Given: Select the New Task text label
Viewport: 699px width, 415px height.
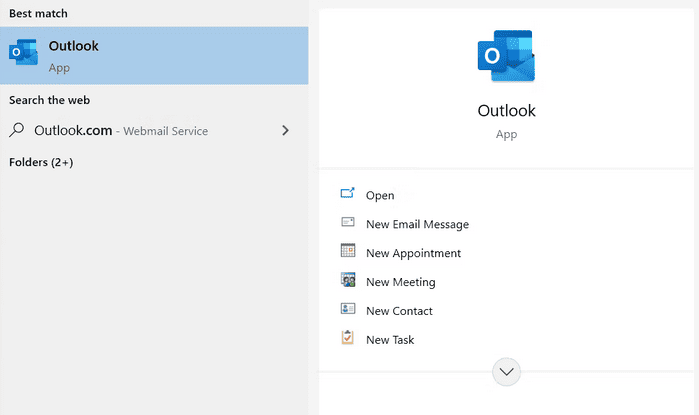Looking at the screenshot, I should [x=390, y=340].
